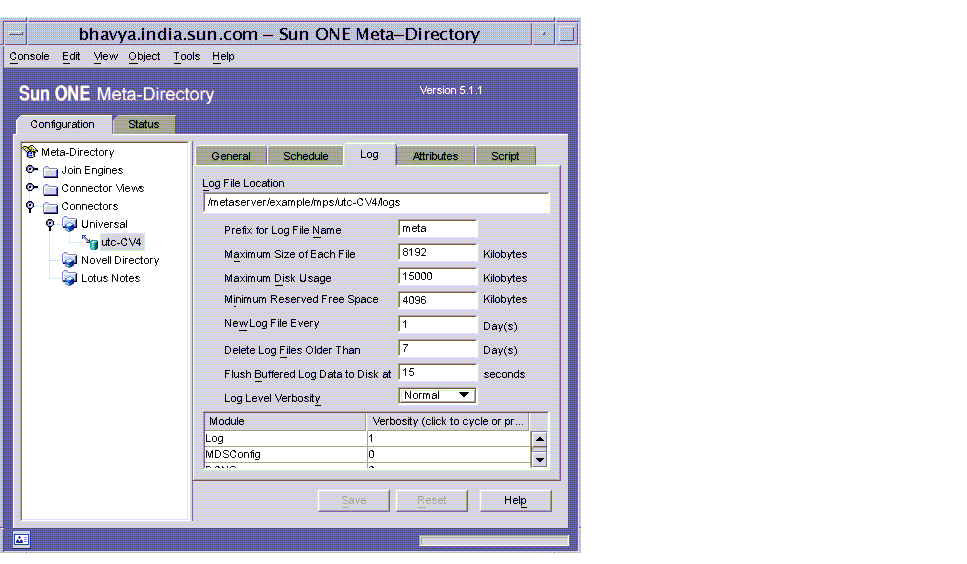
Task: Click the Maximum Size of Each File field
Action: [438, 252]
